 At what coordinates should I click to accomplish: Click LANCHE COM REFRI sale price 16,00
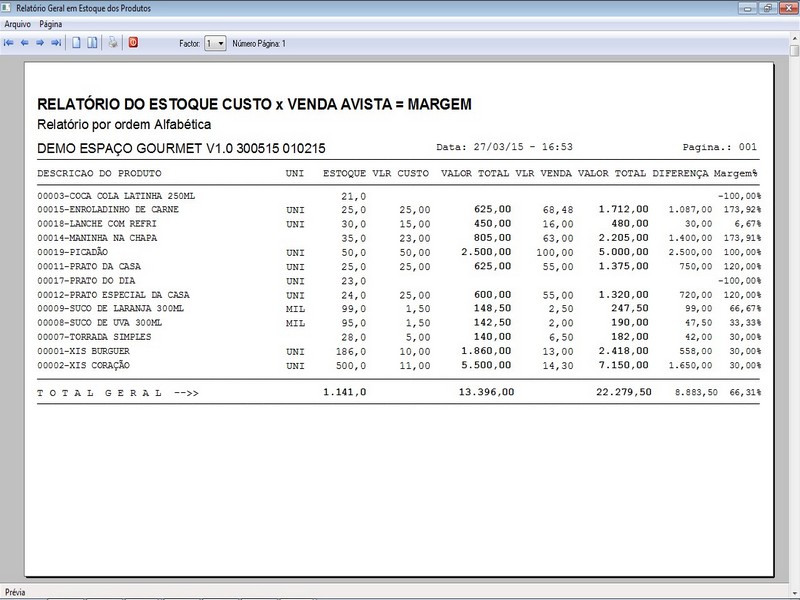point(558,224)
